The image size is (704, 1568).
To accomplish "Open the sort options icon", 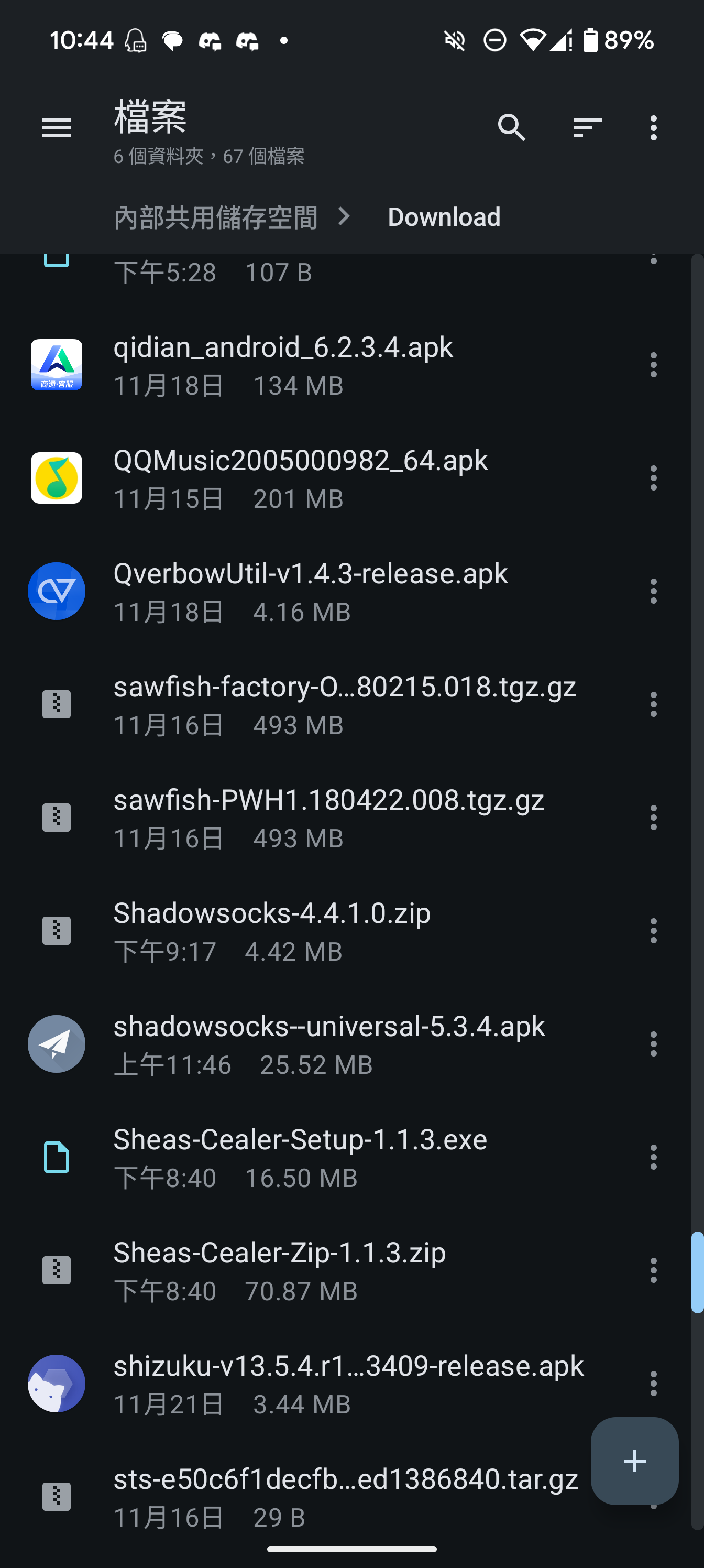I will [x=587, y=128].
